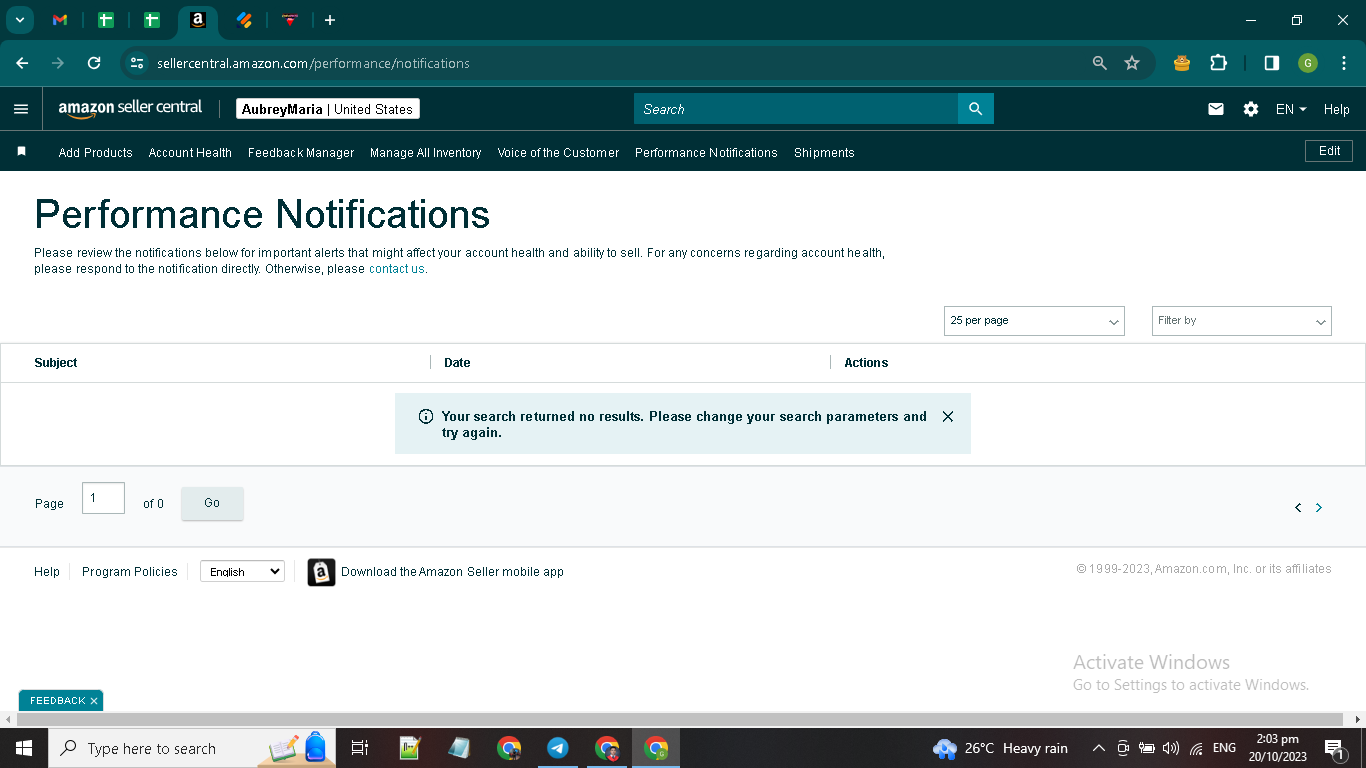Reload the current page
The width and height of the screenshot is (1366, 768).
pyautogui.click(x=94, y=63)
